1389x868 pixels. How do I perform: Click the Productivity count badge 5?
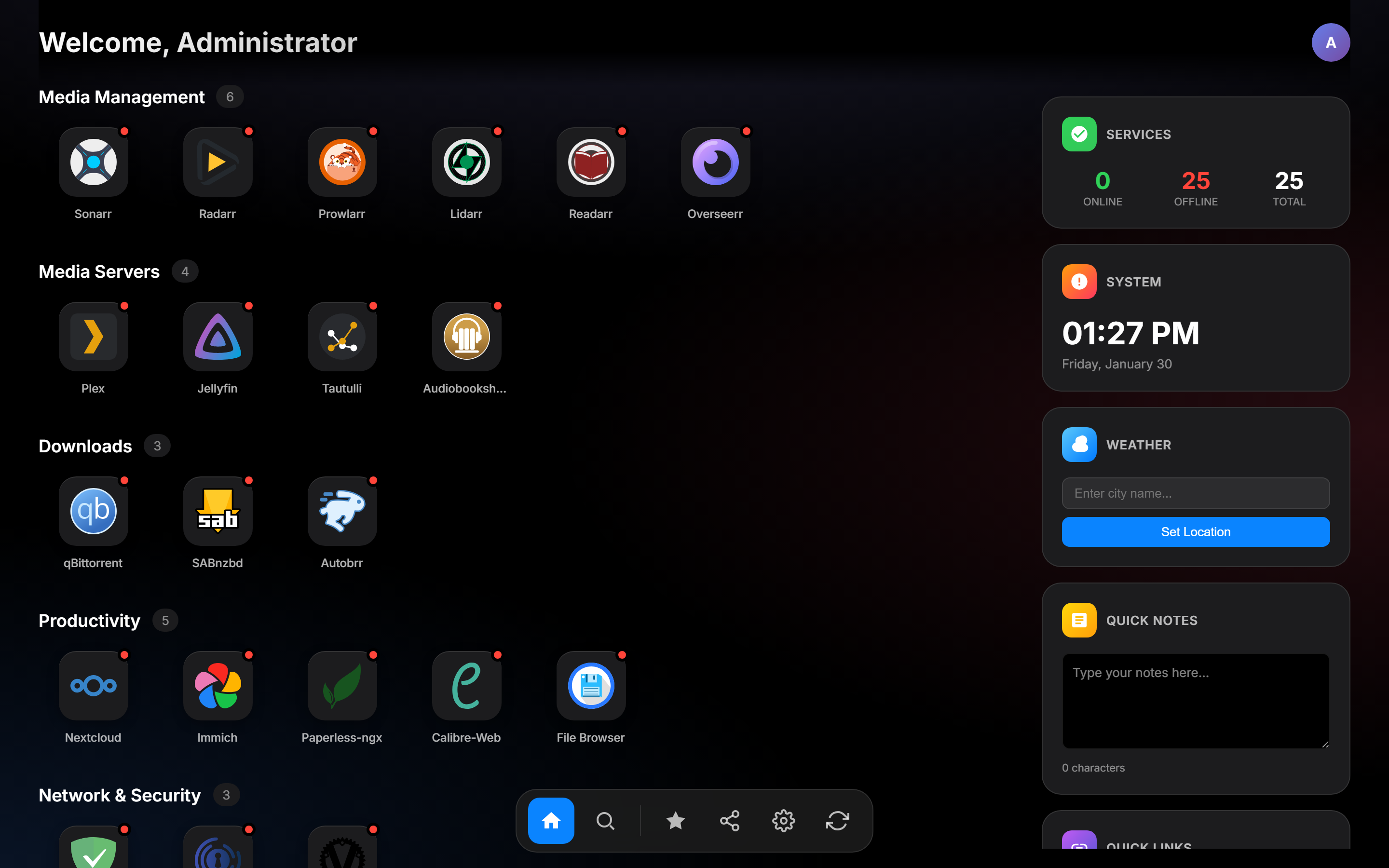coord(165,621)
